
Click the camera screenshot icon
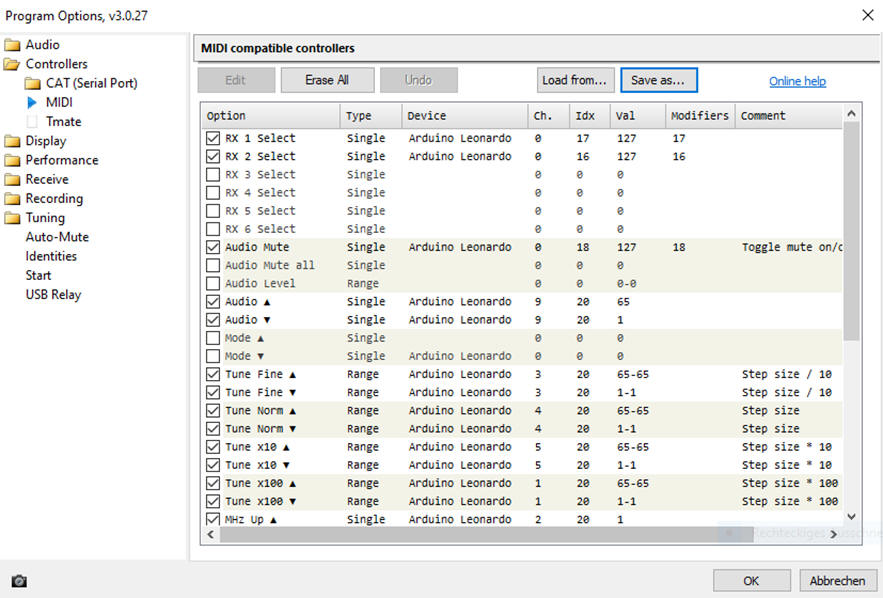(x=18, y=581)
